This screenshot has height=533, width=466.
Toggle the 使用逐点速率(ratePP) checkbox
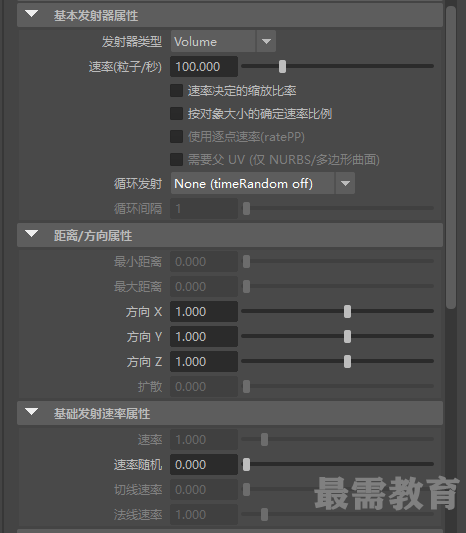(176, 137)
